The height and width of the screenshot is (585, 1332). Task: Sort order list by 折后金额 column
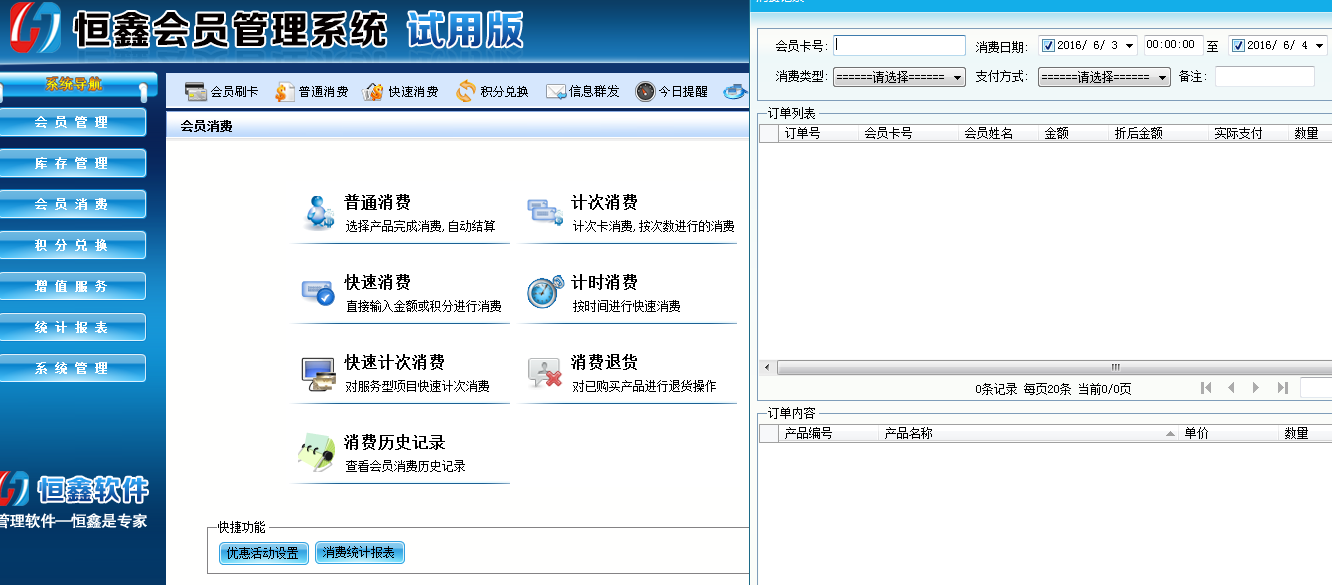tap(1159, 133)
